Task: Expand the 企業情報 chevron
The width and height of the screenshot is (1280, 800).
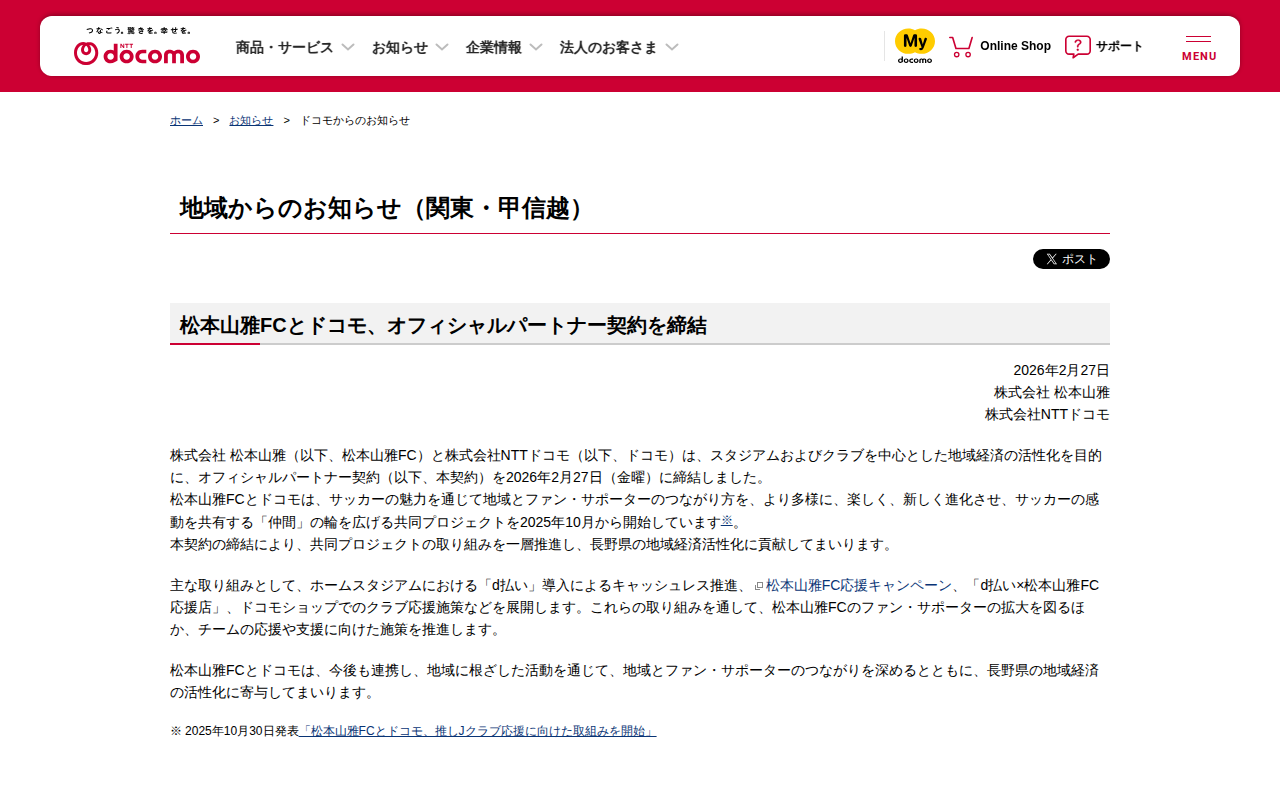Action: [x=536, y=47]
